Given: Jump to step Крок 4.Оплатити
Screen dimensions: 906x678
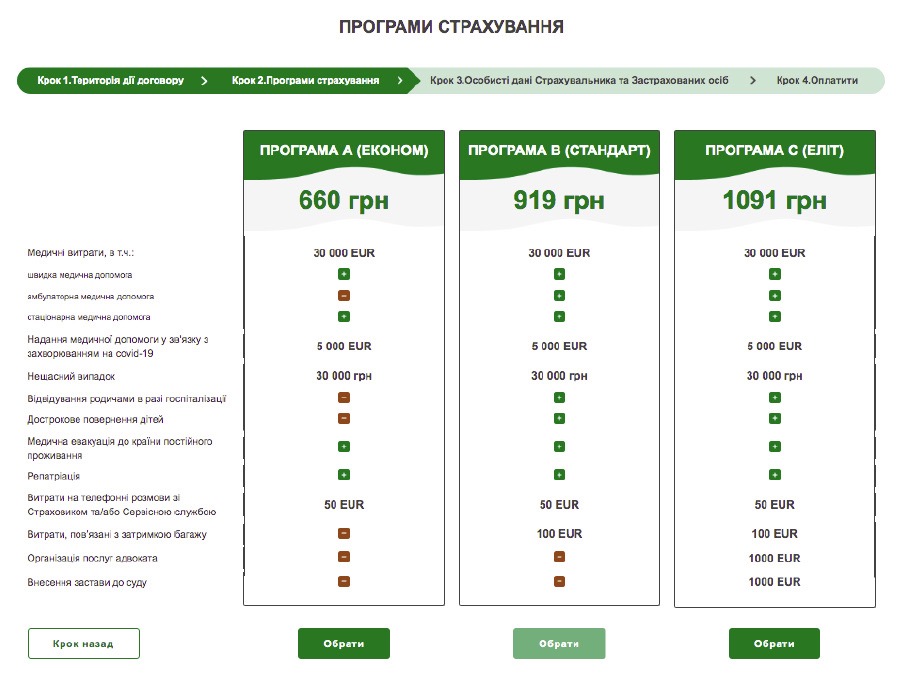Looking at the screenshot, I should [817, 80].
